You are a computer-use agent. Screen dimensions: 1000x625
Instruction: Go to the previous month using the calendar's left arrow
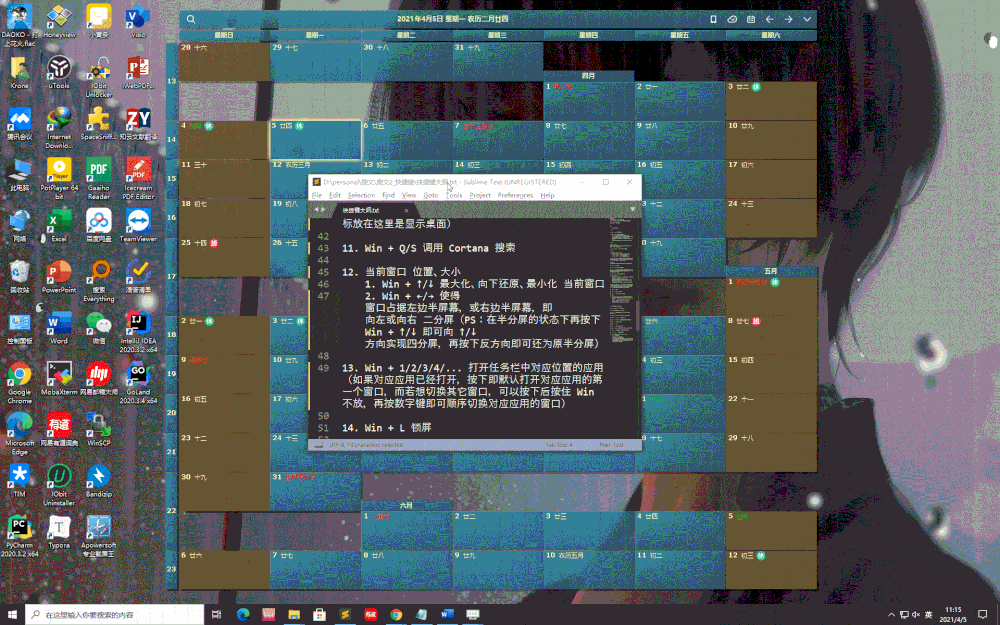click(769, 18)
